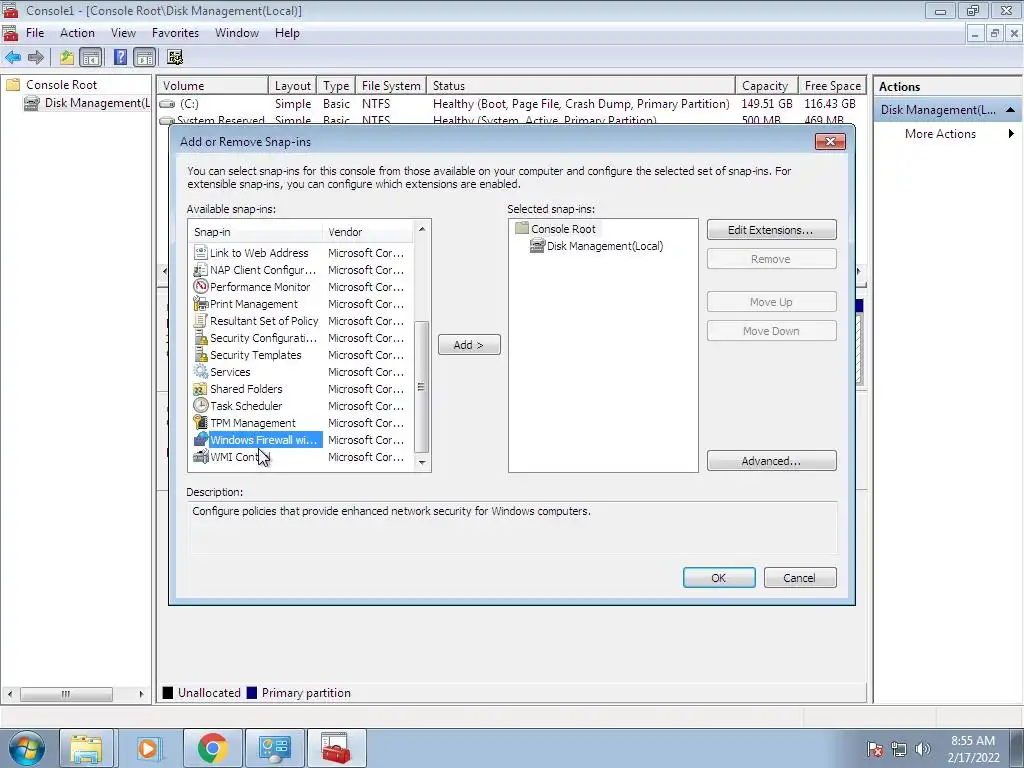Open the Window menu
This screenshot has height=768, width=1024.
(236, 33)
